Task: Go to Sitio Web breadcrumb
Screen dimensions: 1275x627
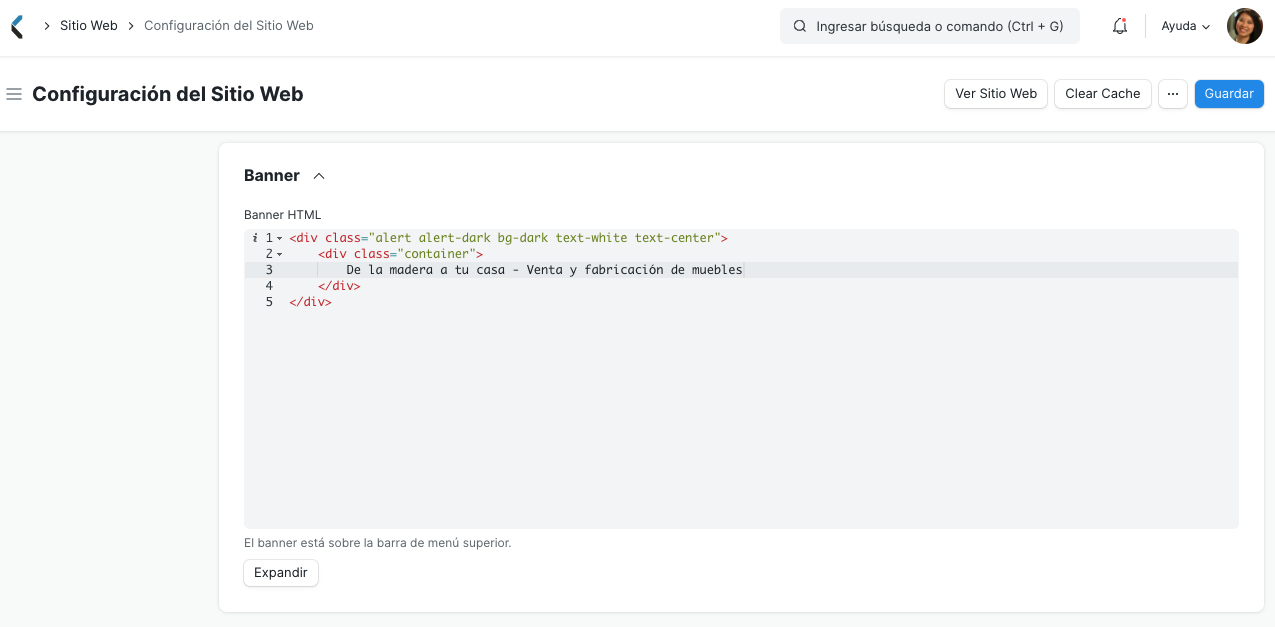Action: tap(89, 26)
